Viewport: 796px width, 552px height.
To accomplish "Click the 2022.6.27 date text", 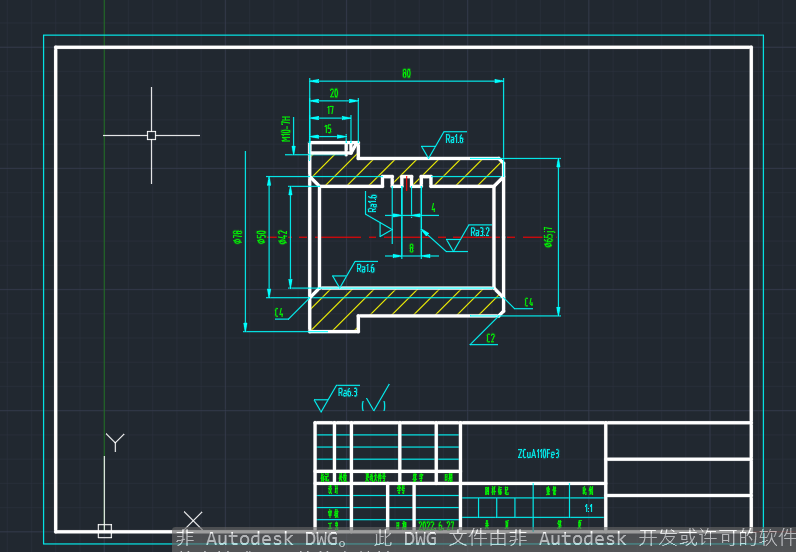I will point(436,525).
